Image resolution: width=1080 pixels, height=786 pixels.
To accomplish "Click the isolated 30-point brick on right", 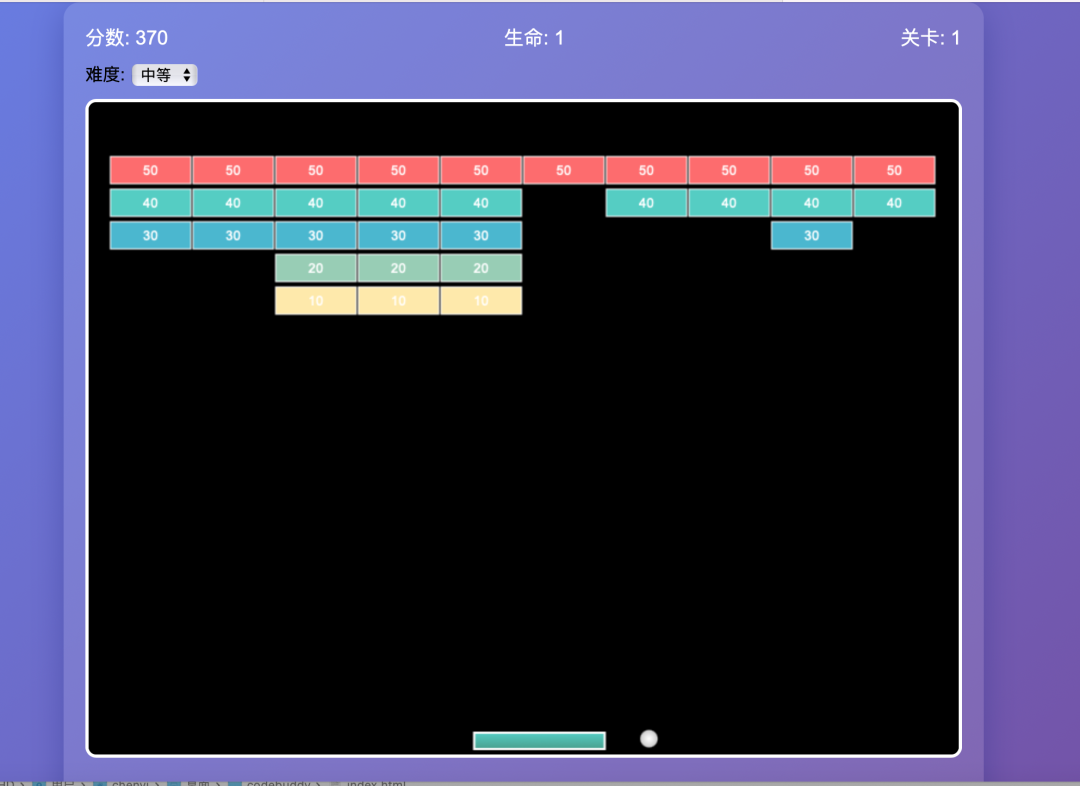I will click(811, 235).
